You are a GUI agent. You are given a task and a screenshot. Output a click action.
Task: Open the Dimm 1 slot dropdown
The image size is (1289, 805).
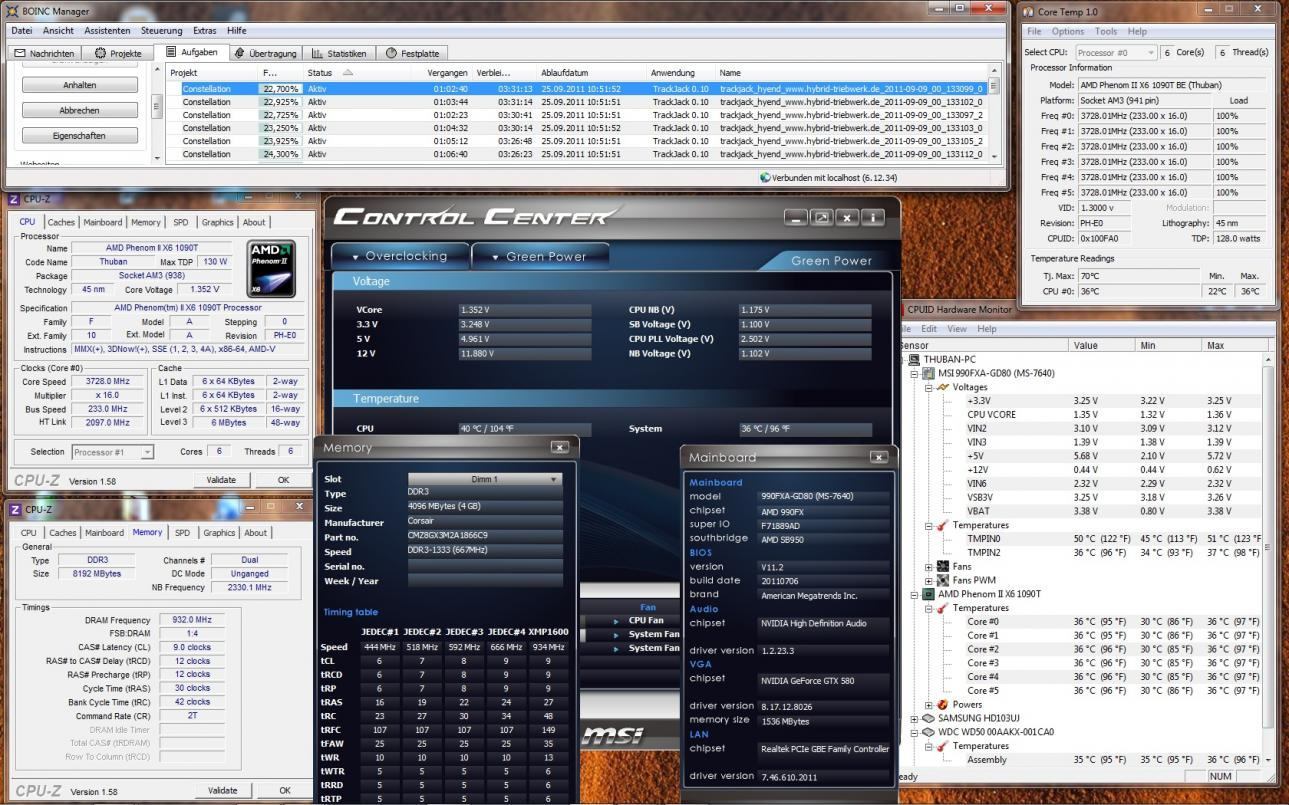click(x=484, y=479)
